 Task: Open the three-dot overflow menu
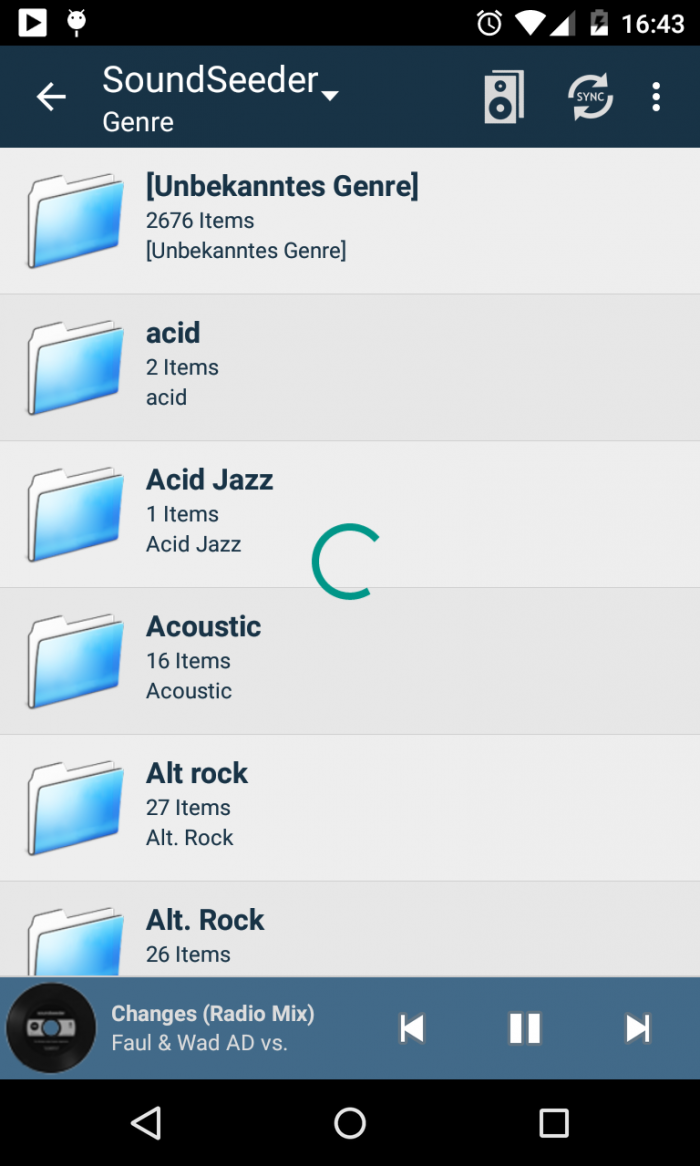656,96
